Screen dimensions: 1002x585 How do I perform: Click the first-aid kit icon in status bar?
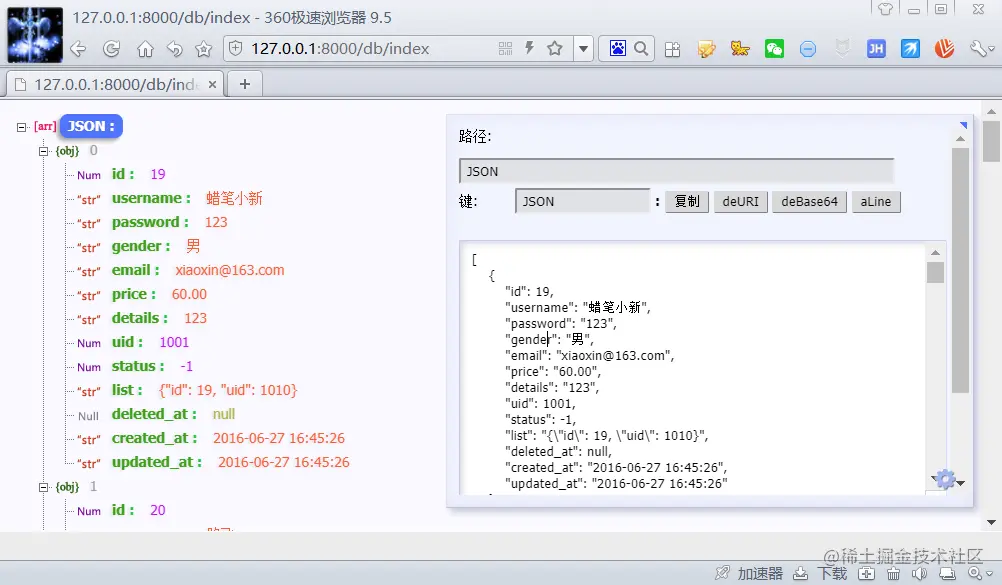click(x=867, y=573)
